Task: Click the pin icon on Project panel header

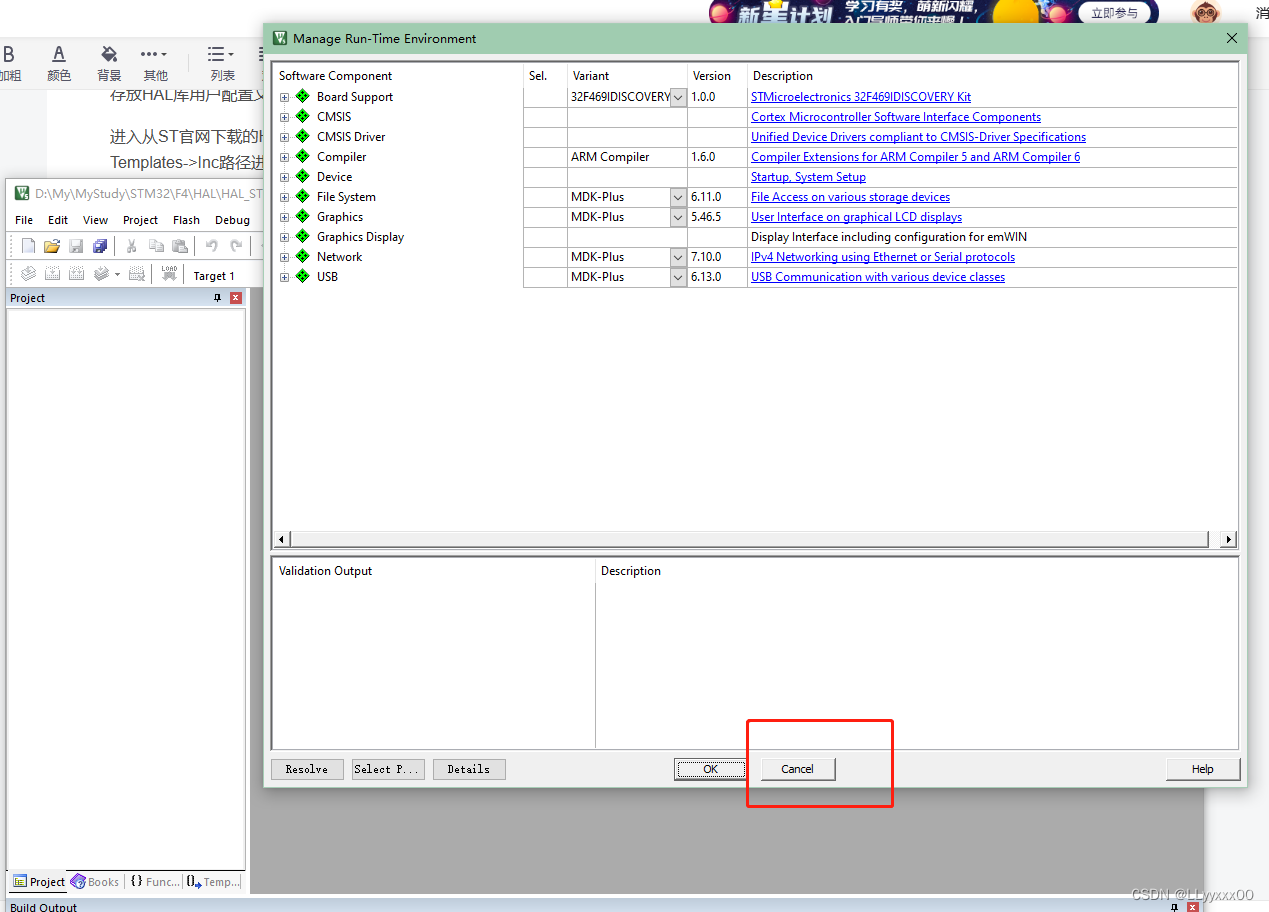Action: [217, 298]
